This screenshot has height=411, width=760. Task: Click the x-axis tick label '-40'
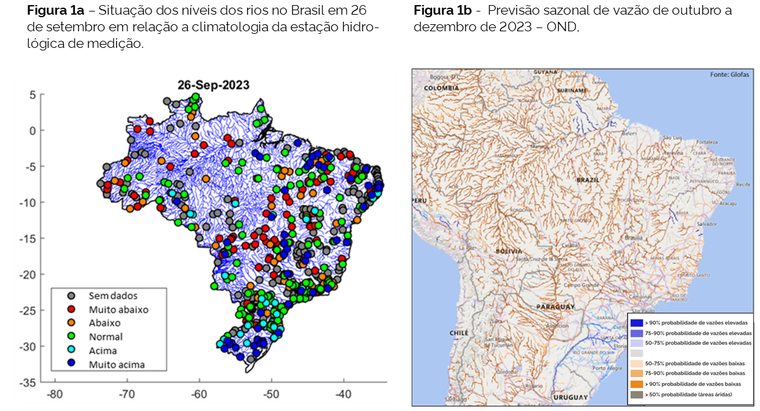343,395
